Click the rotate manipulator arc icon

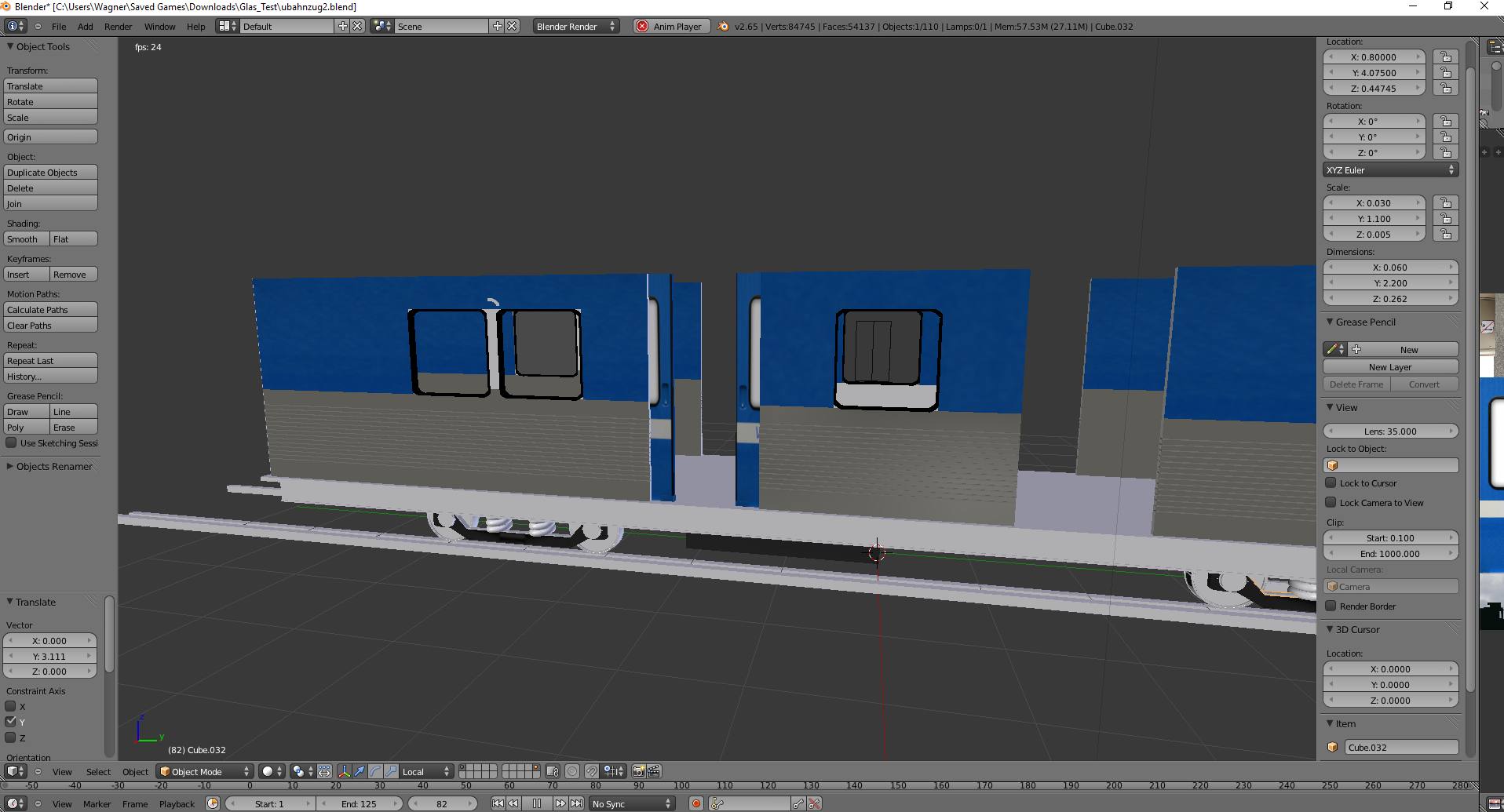(x=375, y=771)
